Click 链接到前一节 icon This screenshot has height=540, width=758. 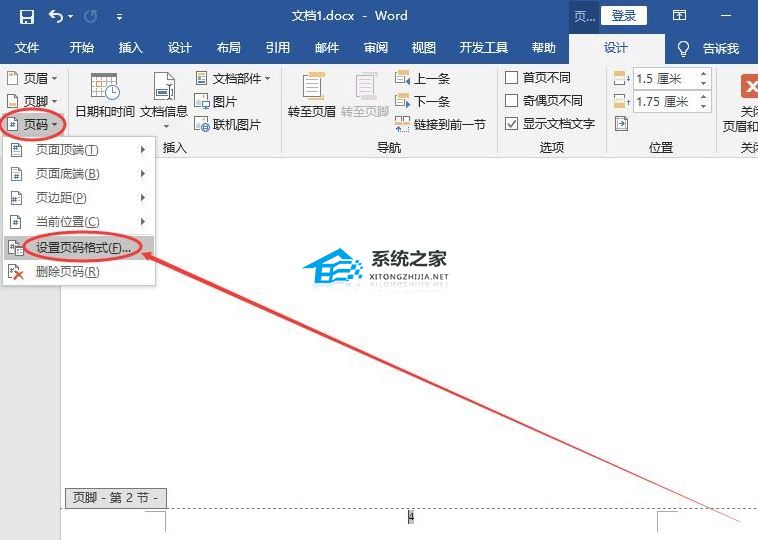[x=403, y=124]
